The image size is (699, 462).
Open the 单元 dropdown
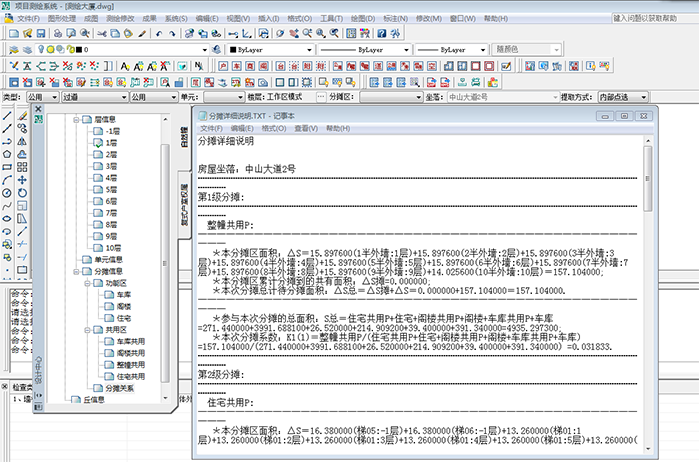[224, 97]
